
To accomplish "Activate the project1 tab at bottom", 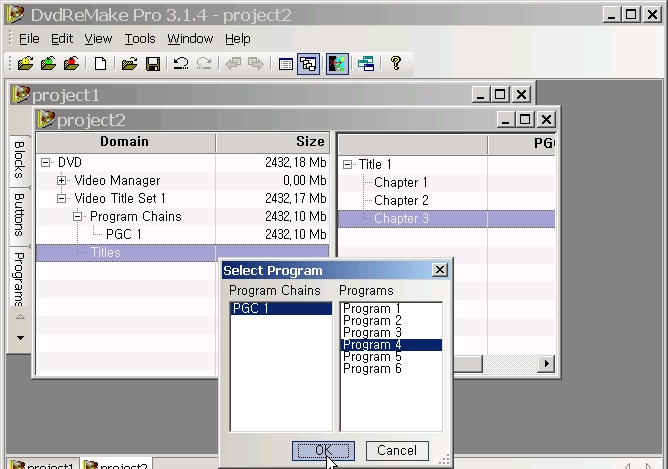I will coord(43,464).
